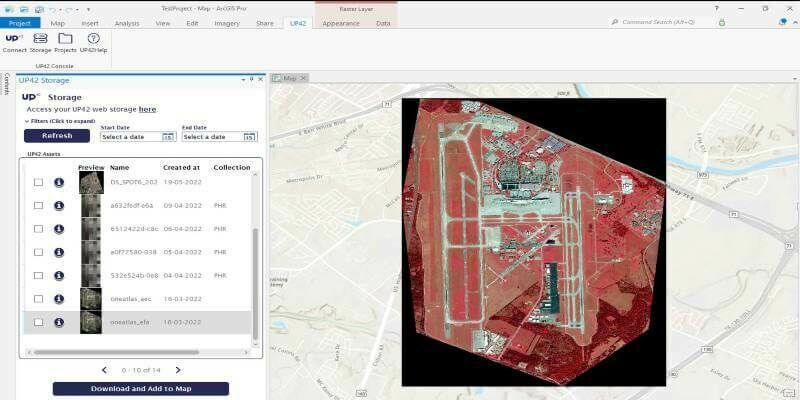Check the DS_SPOT6 asset checkbox
The height and width of the screenshot is (400, 800).
pyautogui.click(x=38, y=182)
